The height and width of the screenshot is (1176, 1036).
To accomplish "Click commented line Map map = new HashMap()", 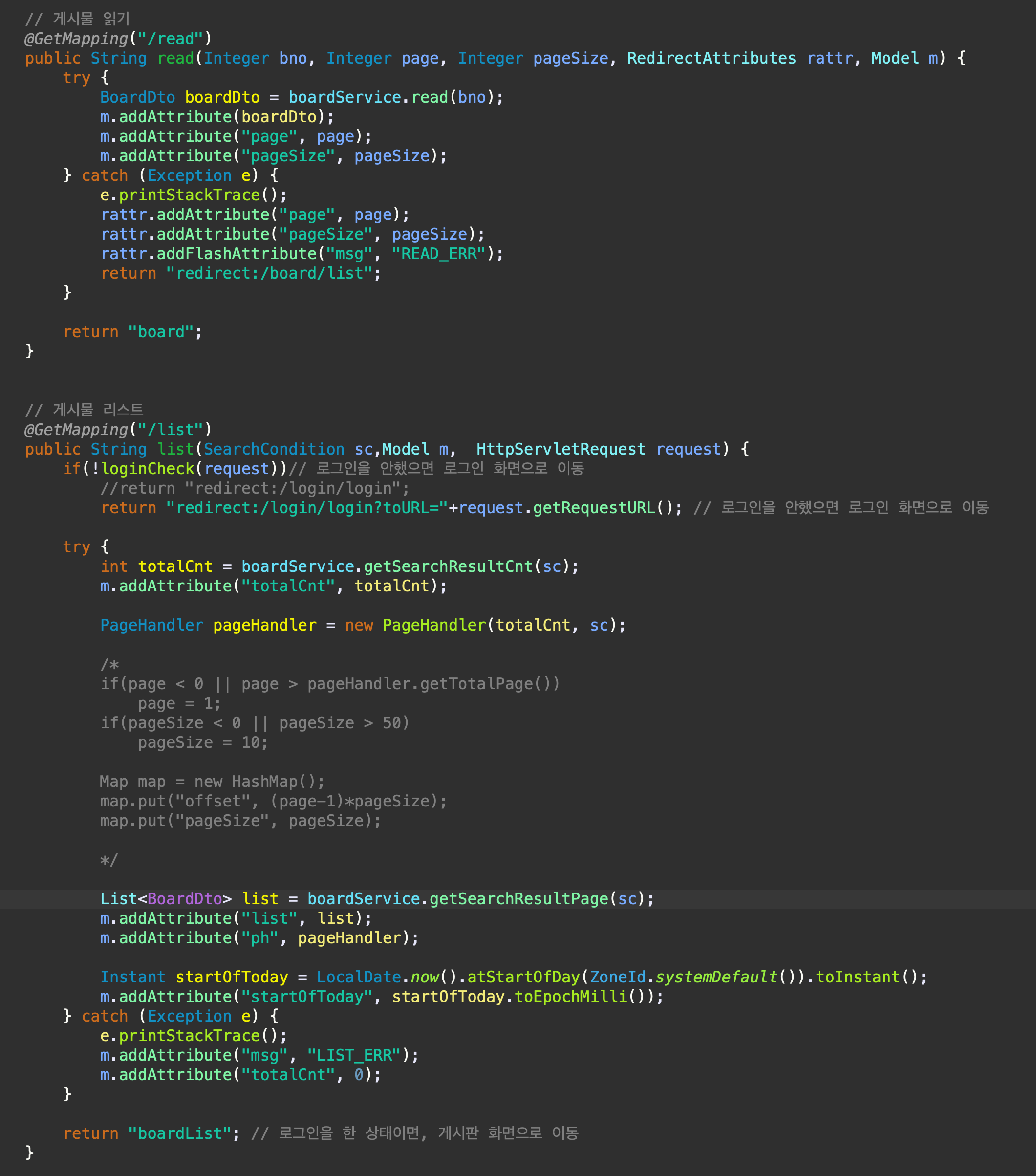I will click(212, 782).
